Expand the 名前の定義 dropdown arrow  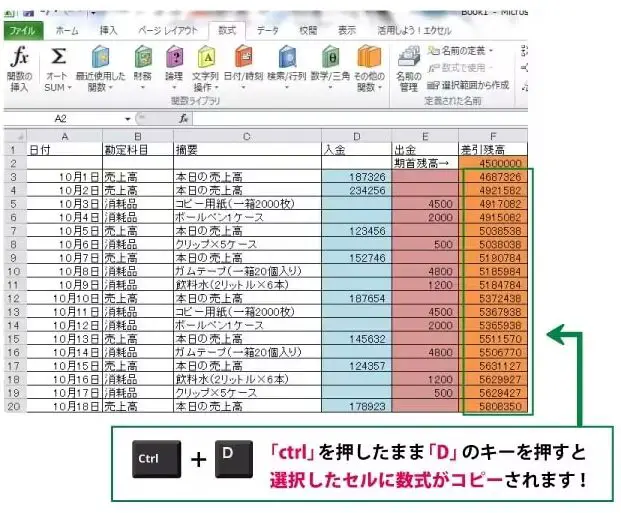click(493, 50)
